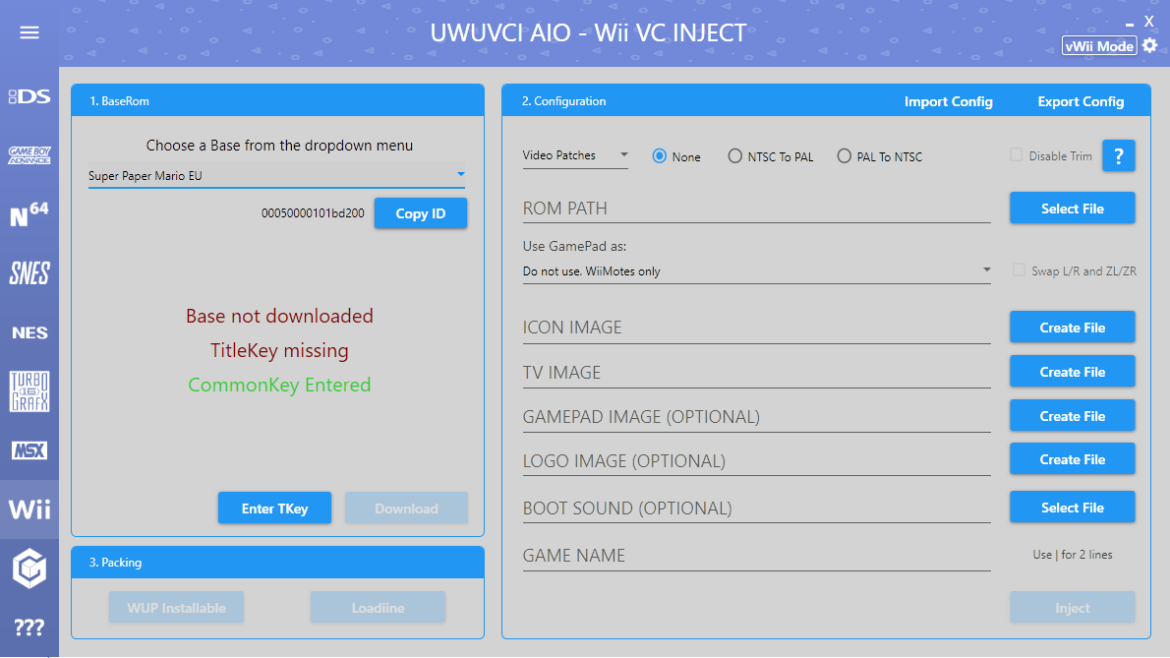The image size is (1170, 658).
Task: Select the N64 console icon
Action: point(29,214)
